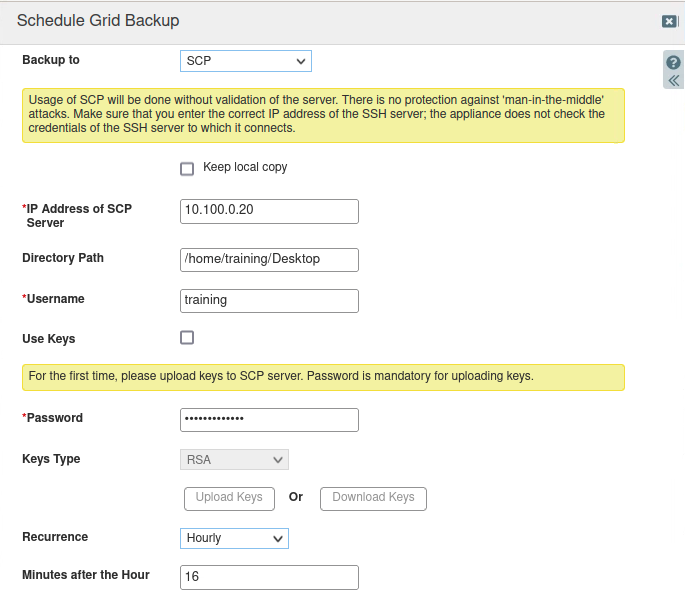Image resolution: width=685 pixels, height=598 pixels.
Task: Close the Schedule Grid Backup dialog
Action: (669, 21)
